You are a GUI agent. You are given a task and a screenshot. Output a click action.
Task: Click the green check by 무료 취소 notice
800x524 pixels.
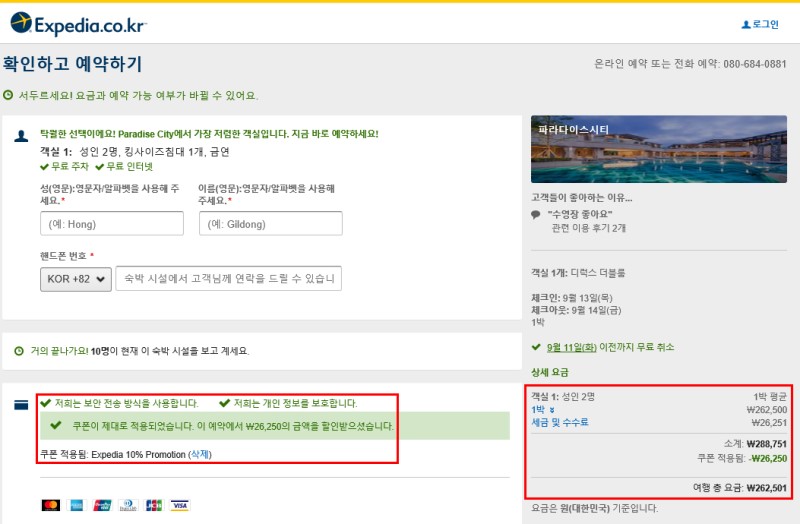[536, 347]
